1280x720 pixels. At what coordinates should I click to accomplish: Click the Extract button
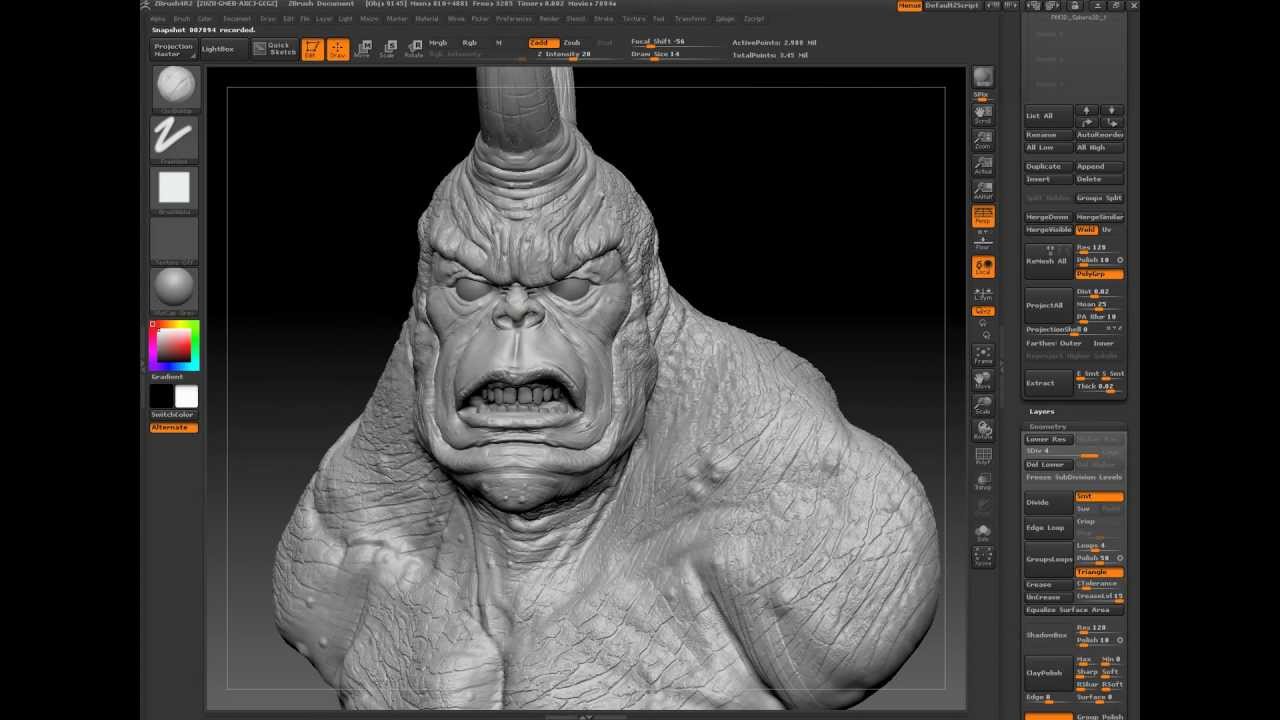(x=1048, y=382)
